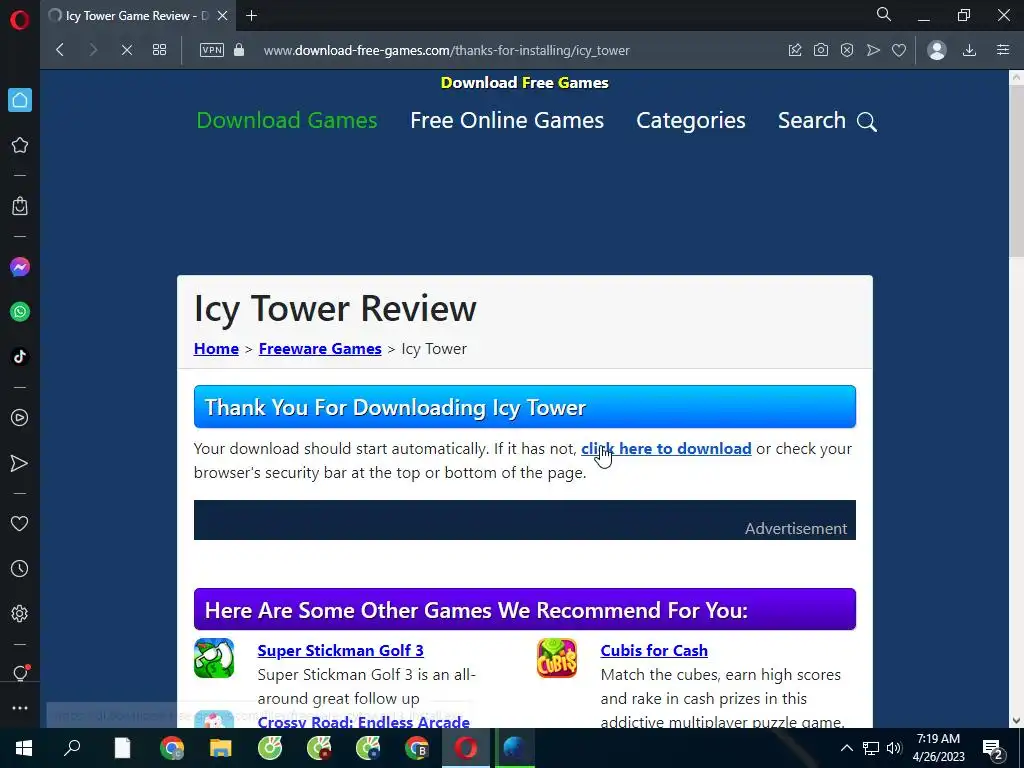Send page via My Flow toolbar icon
This screenshot has height=768, width=1024.
tap(873, 50)
